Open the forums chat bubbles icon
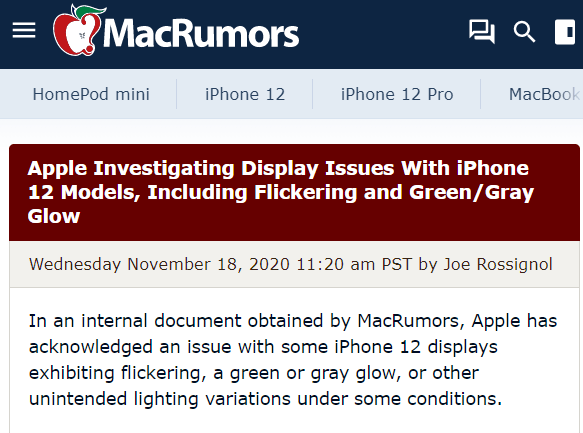The height and width of the screenshot is (433, 583). [481, 32]
